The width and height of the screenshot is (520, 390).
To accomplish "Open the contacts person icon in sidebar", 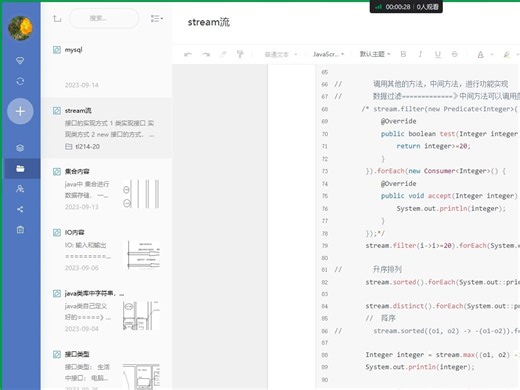I will click(x=20, y=189).
